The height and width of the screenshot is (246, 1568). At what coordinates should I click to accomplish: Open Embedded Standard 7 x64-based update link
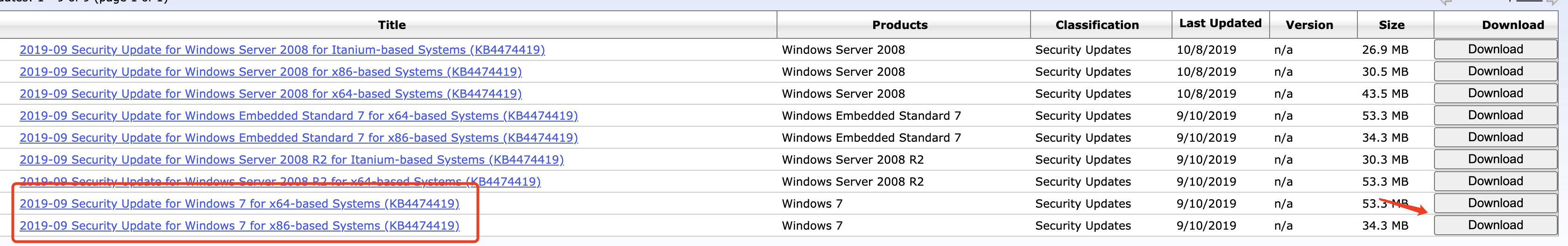(x=298, y=116)
